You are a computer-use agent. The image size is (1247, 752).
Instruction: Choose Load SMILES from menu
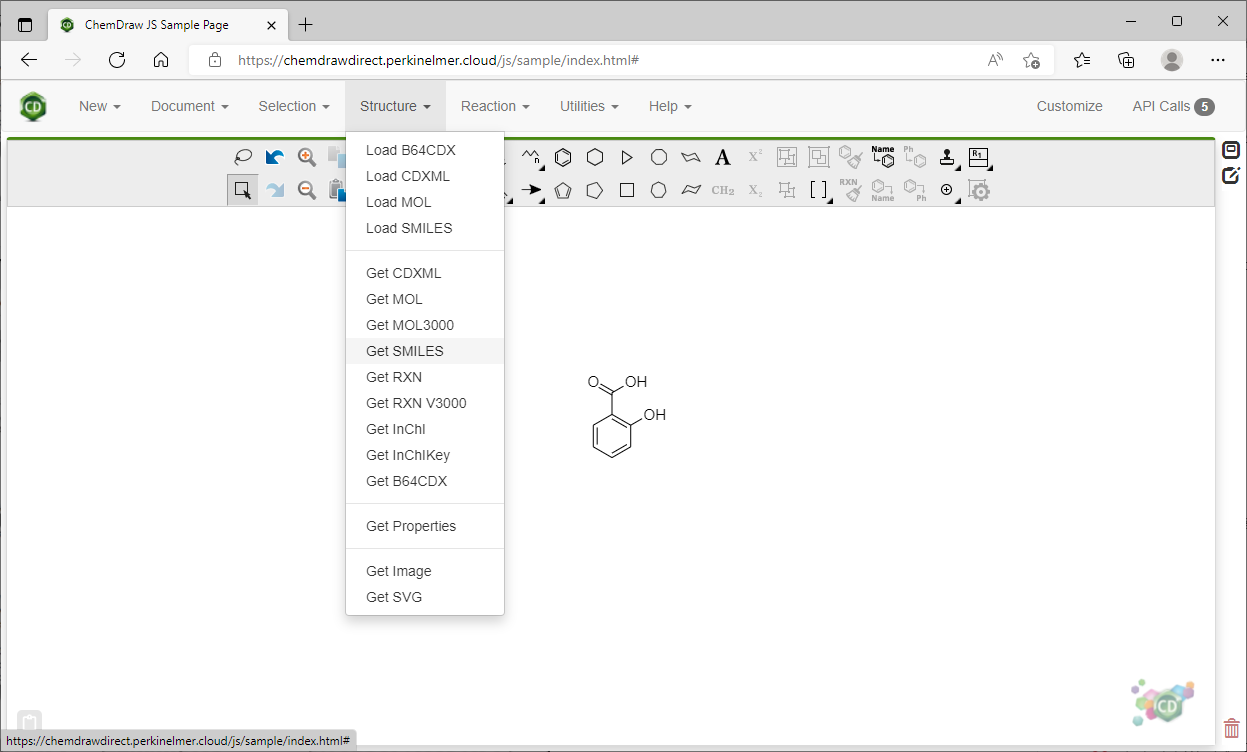[425, 228]
